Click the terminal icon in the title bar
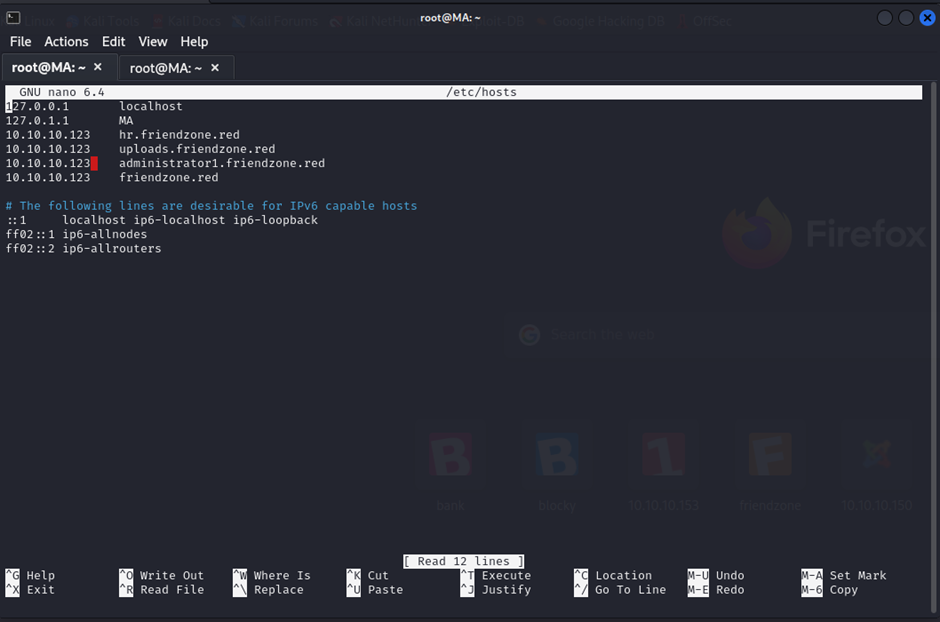Viewport: 940px width, 622px height. [x=12, y=18]
